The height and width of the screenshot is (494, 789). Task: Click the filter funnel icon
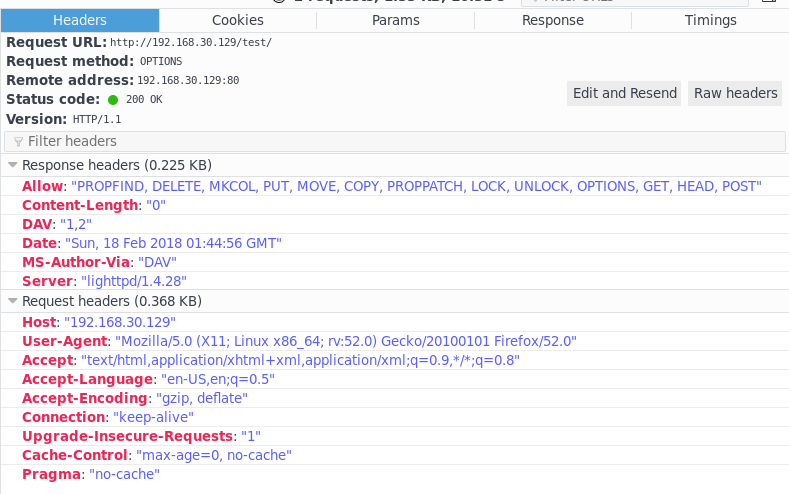(18, 142)
